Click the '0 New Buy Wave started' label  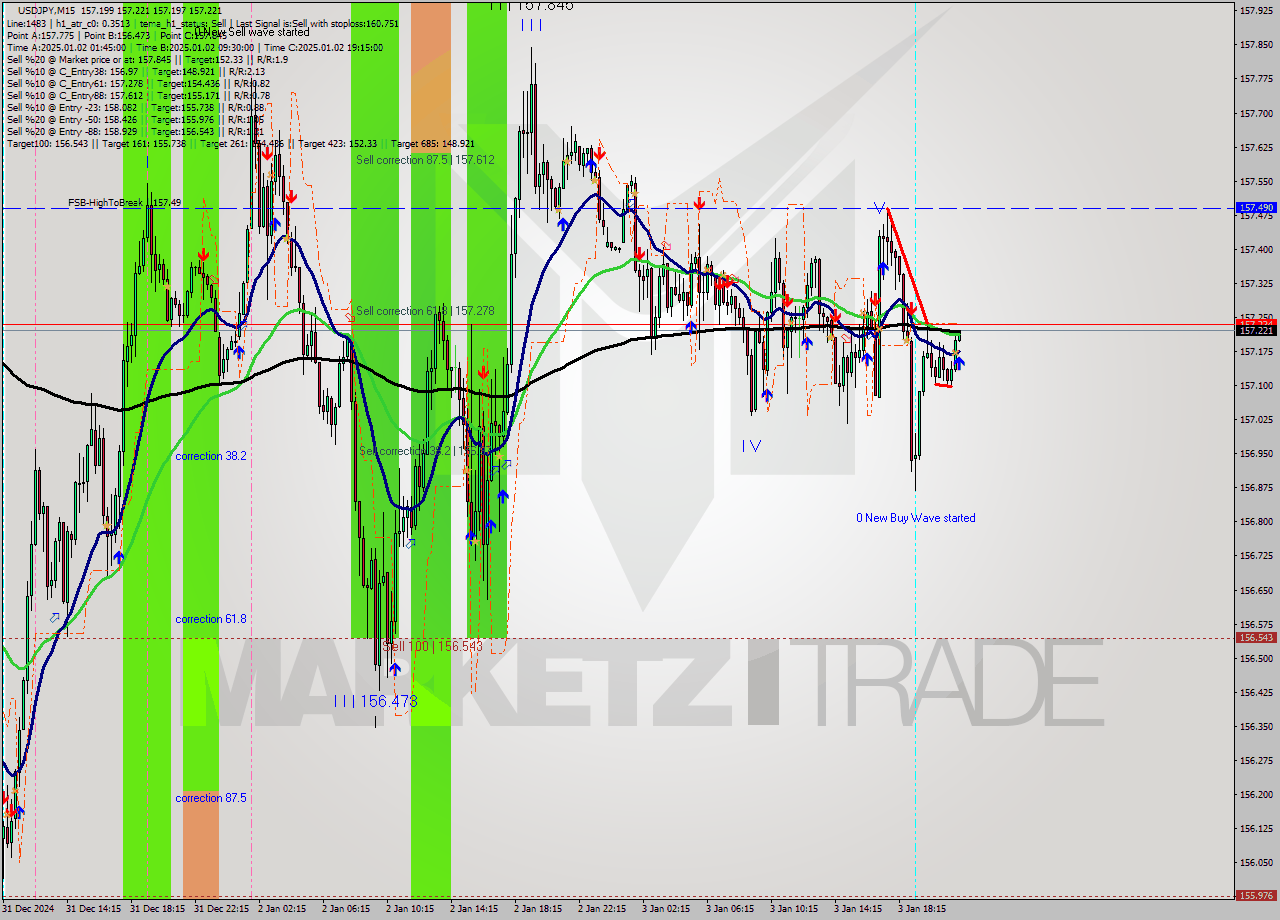point(915,518)
